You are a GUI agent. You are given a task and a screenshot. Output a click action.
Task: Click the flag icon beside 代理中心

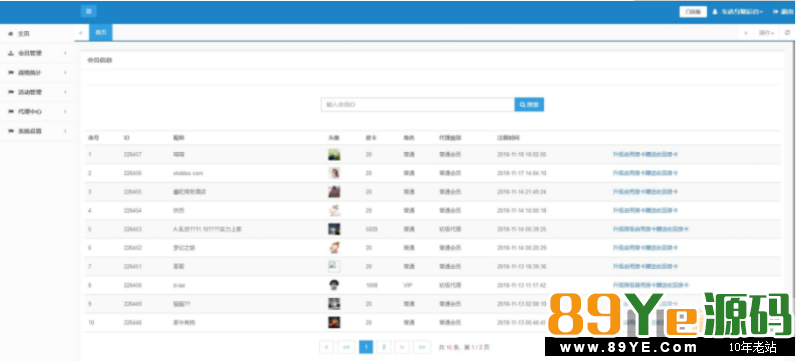point(11,112)
